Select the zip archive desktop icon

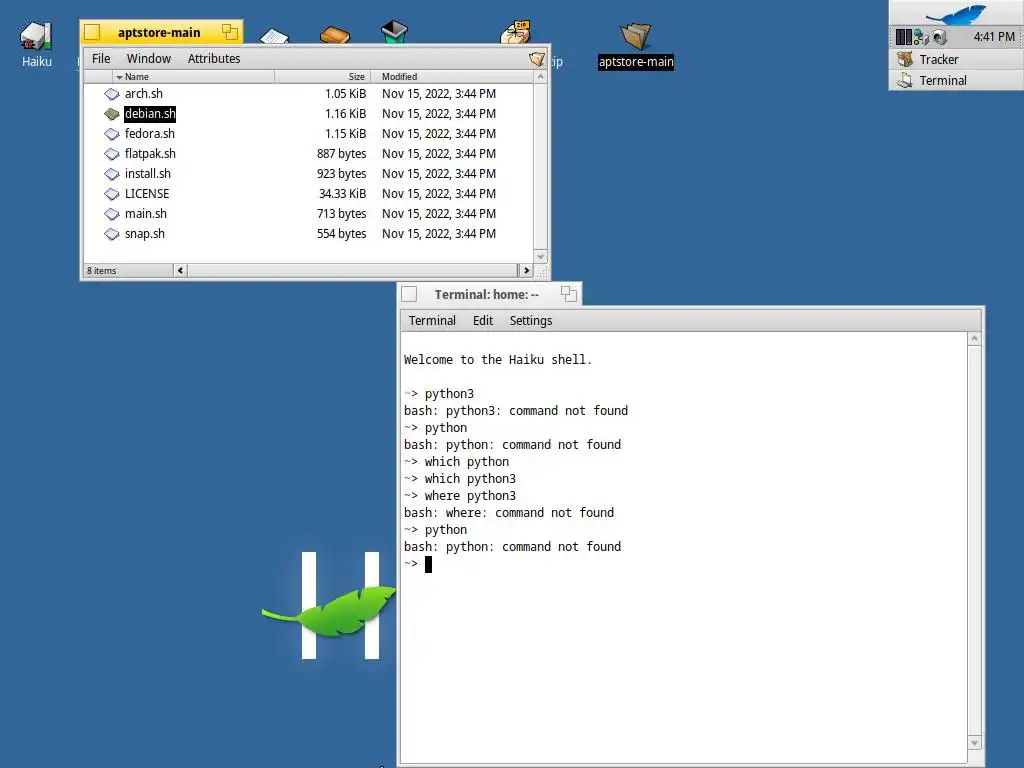click(x=516, y=31)
